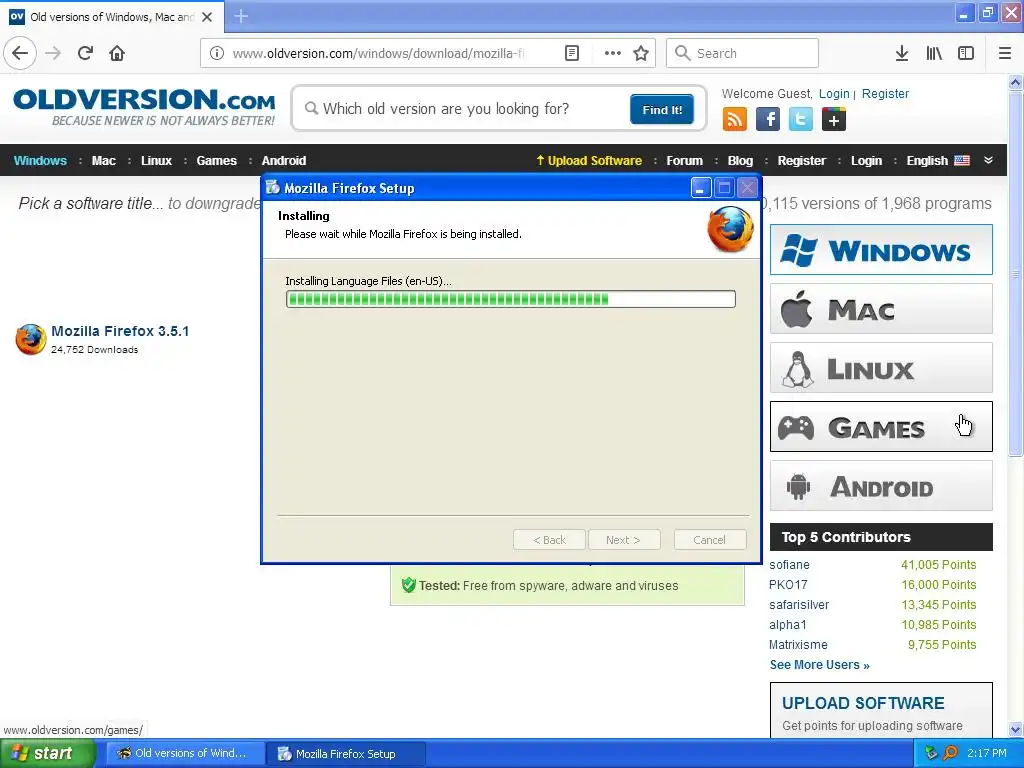Image resolution: width=1024 pixels, height=768 pixels.
Task: Click the Mozilla Firefox 3.5.1 logo icon
Action: click(31, 339)
